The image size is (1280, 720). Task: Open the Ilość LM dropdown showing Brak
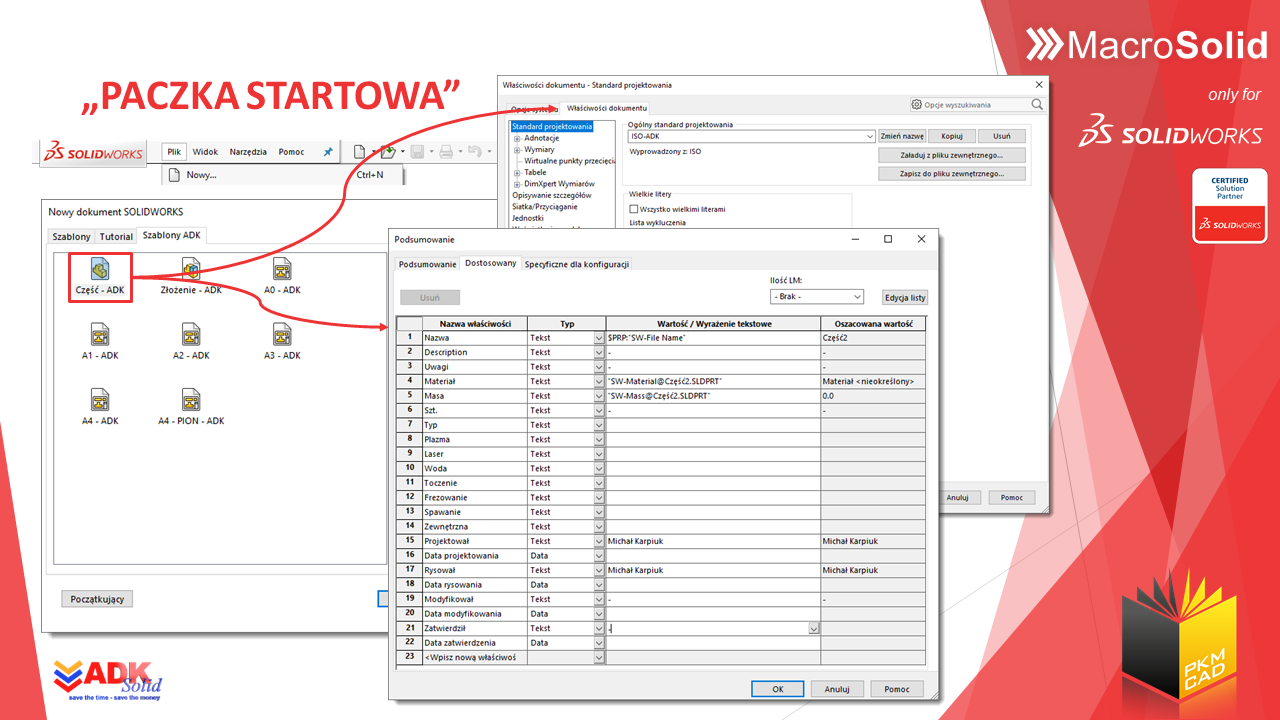857,297
